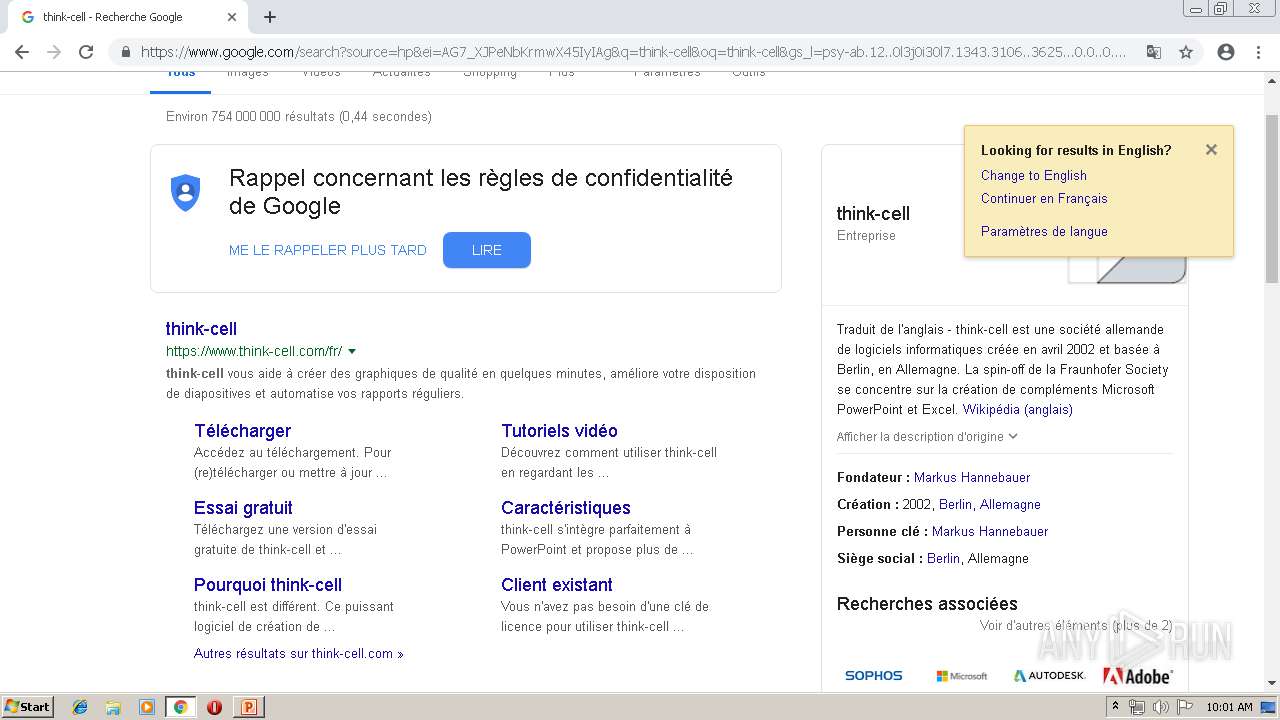The image size is (1280, 720).
Task: Open the Chrome profile account icon
Action: 1226,52
